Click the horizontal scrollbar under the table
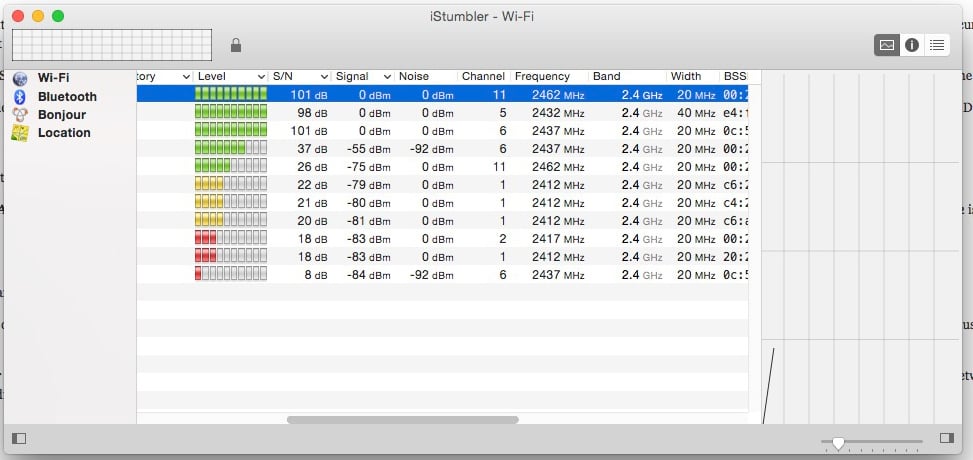The image size is (973, 460). 402,420
